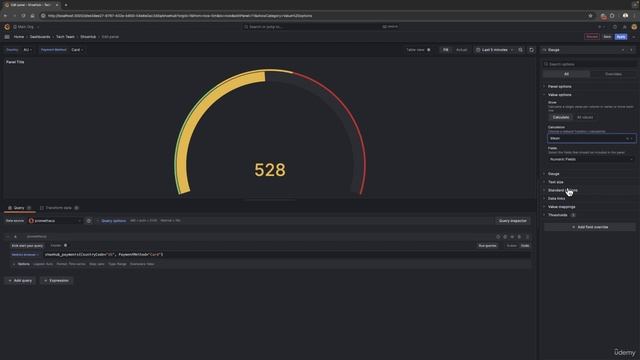Expand the Text size section

click(x=555, y=182)
